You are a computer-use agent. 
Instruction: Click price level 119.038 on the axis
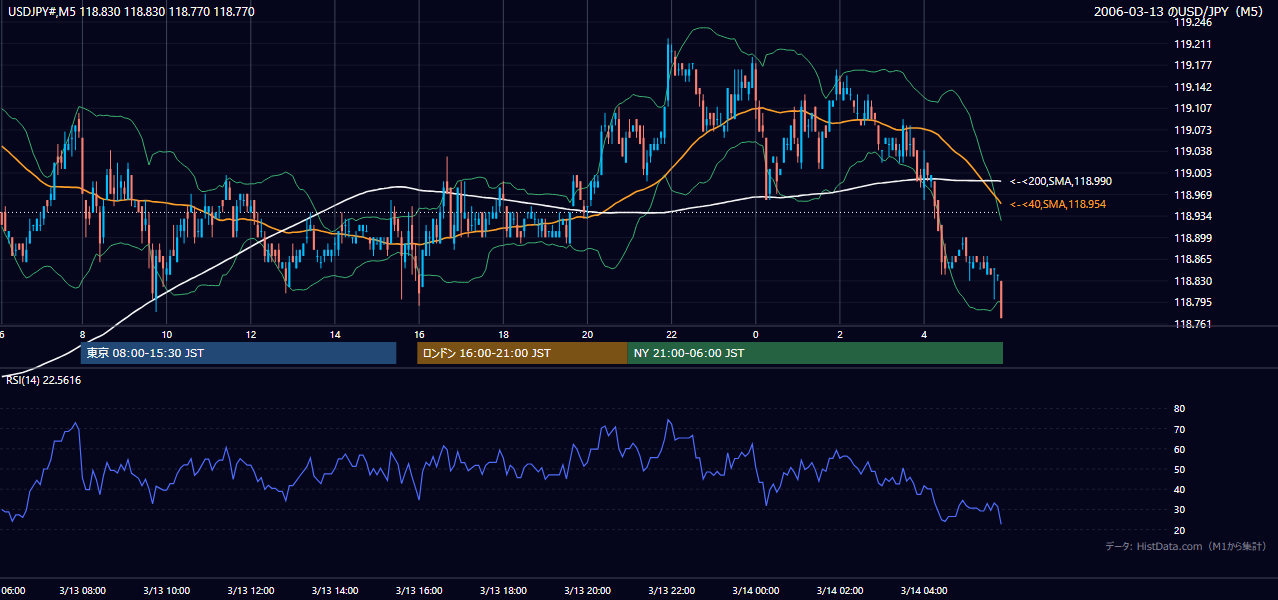pyautogui.click(x=1193, y=152)
